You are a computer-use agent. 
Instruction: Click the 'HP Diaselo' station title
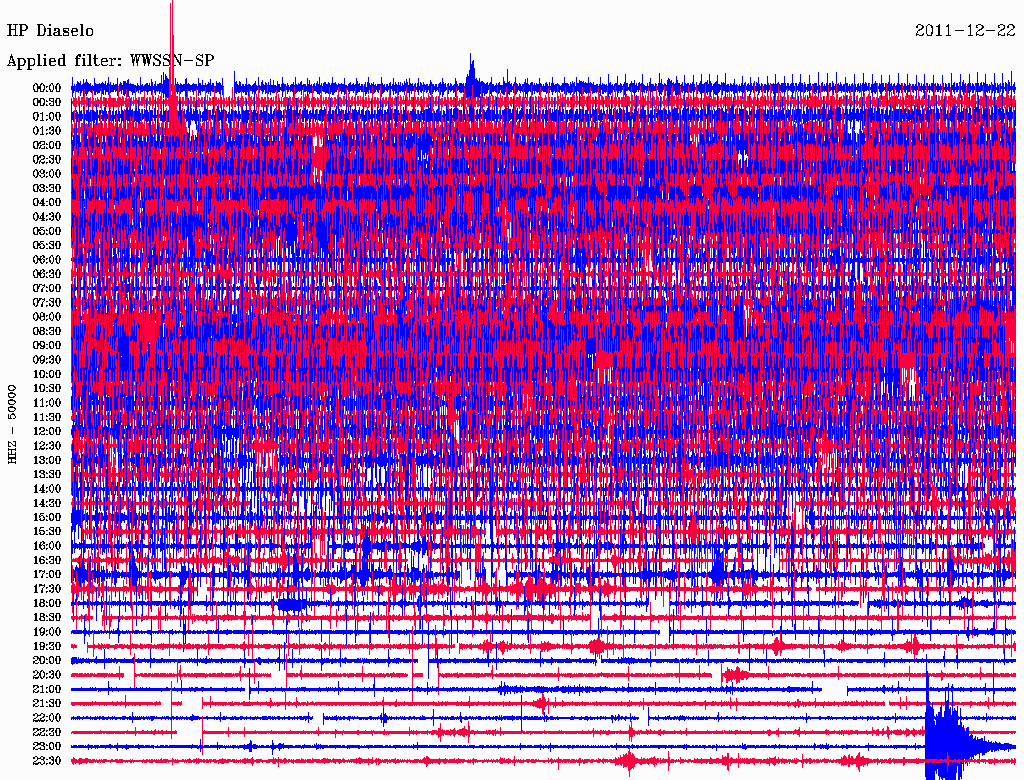[x=50, y=31]
